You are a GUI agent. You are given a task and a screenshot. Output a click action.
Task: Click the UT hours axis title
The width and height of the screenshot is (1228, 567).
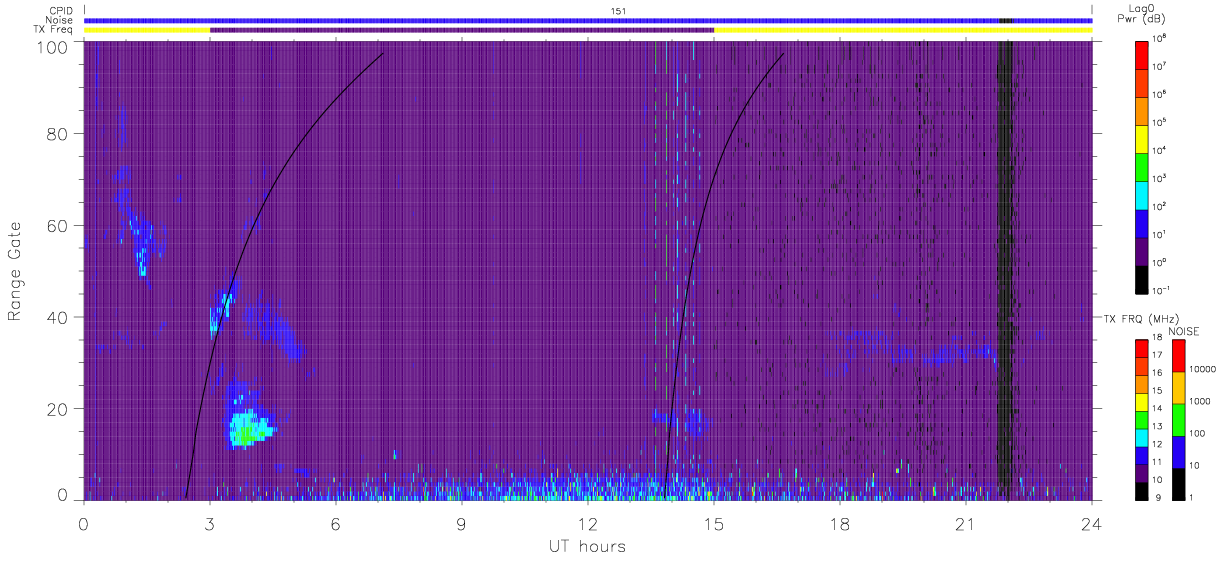[586, 546]
